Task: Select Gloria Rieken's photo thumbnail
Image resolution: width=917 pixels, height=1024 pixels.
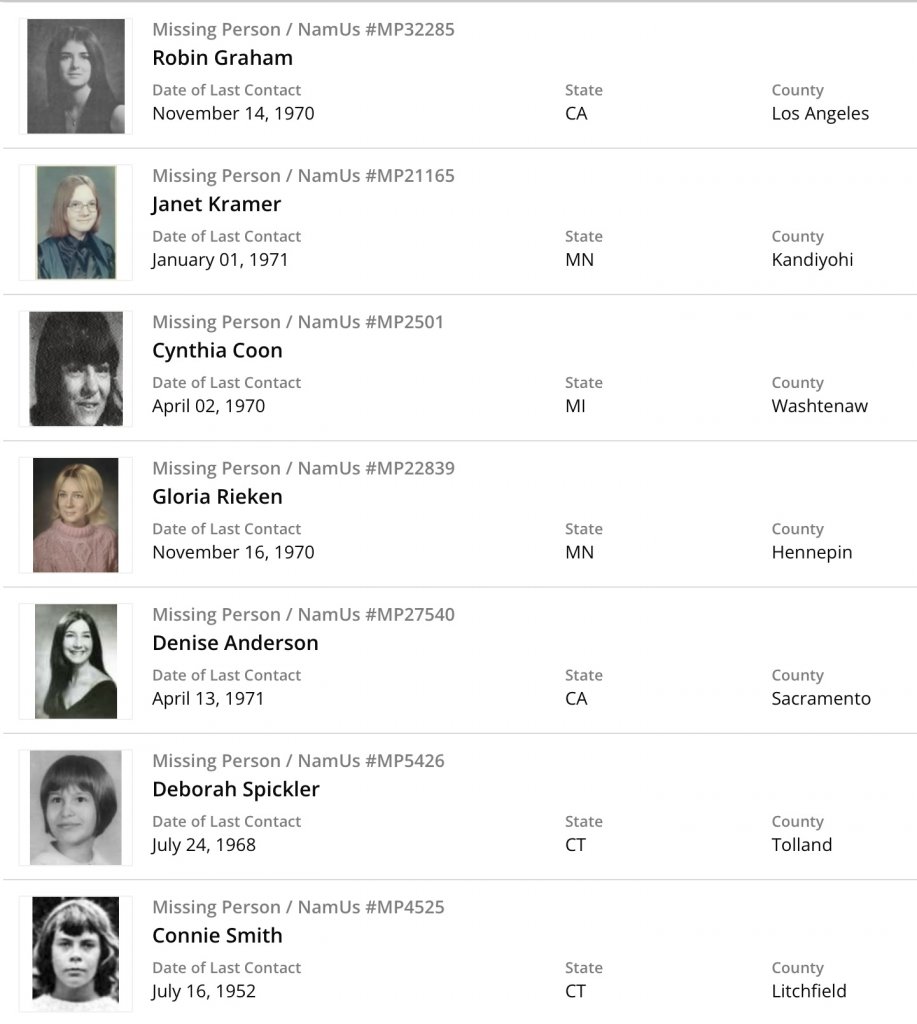Action: tap(76, 515)
